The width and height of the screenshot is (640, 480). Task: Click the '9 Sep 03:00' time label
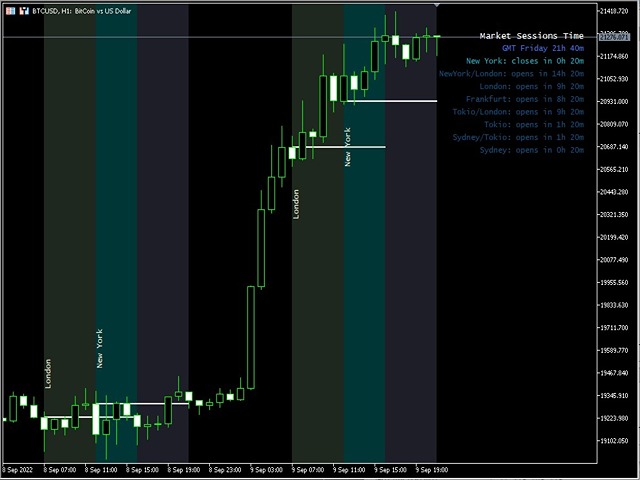[x=266, y=470]
